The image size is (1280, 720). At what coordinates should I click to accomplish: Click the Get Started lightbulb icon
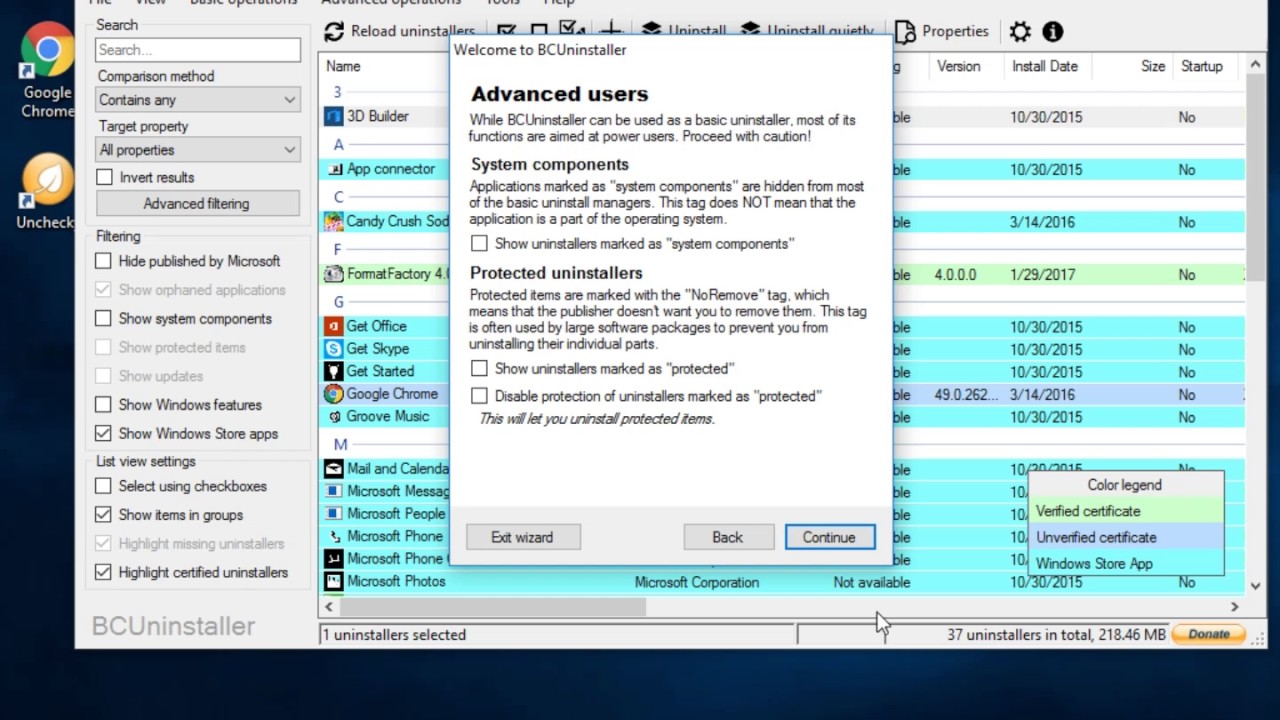click(x=334, y=371)
